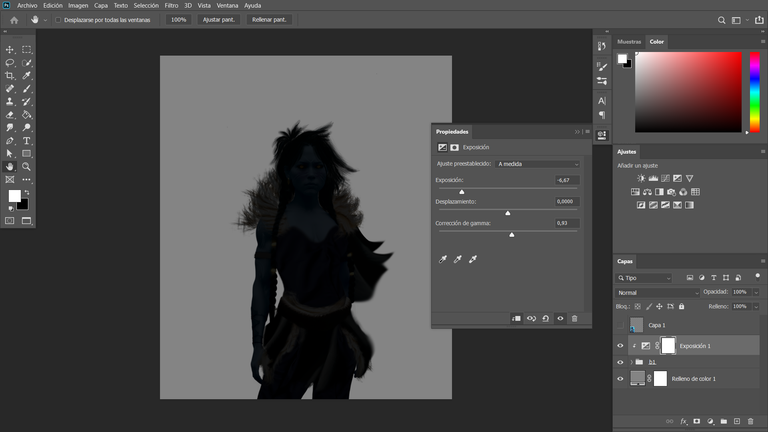768x432 pixels.
Task: Click the black point eyedropper in Properties
Action: pyautogui.click(x=443, y=259)
